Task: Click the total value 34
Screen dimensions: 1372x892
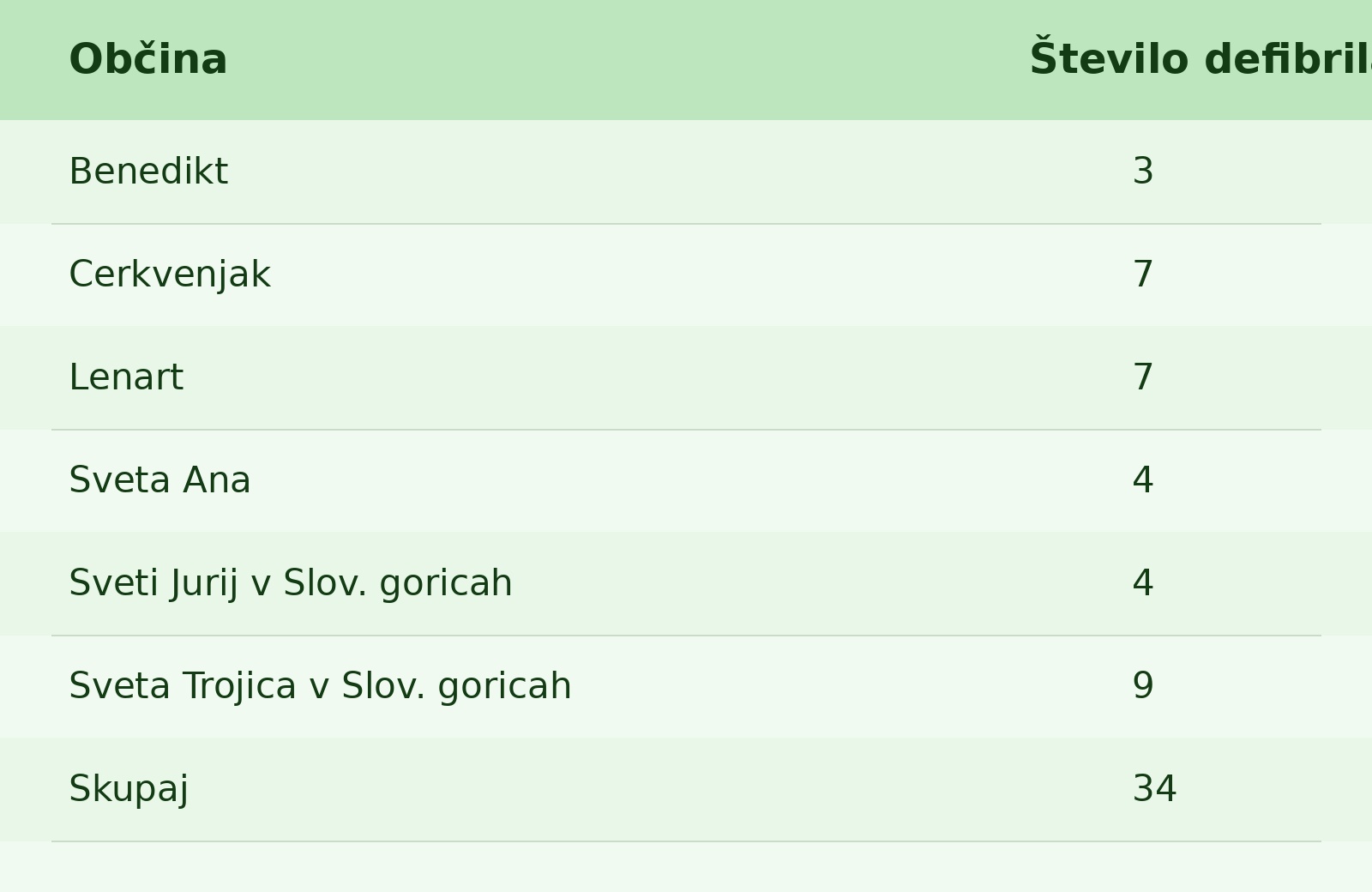Action: click(x=1154, y=790)
